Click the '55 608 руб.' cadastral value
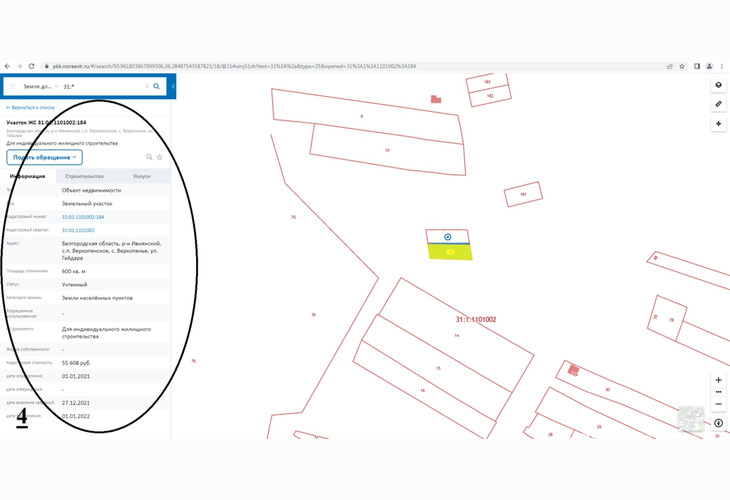 click(x=76, y=363)
